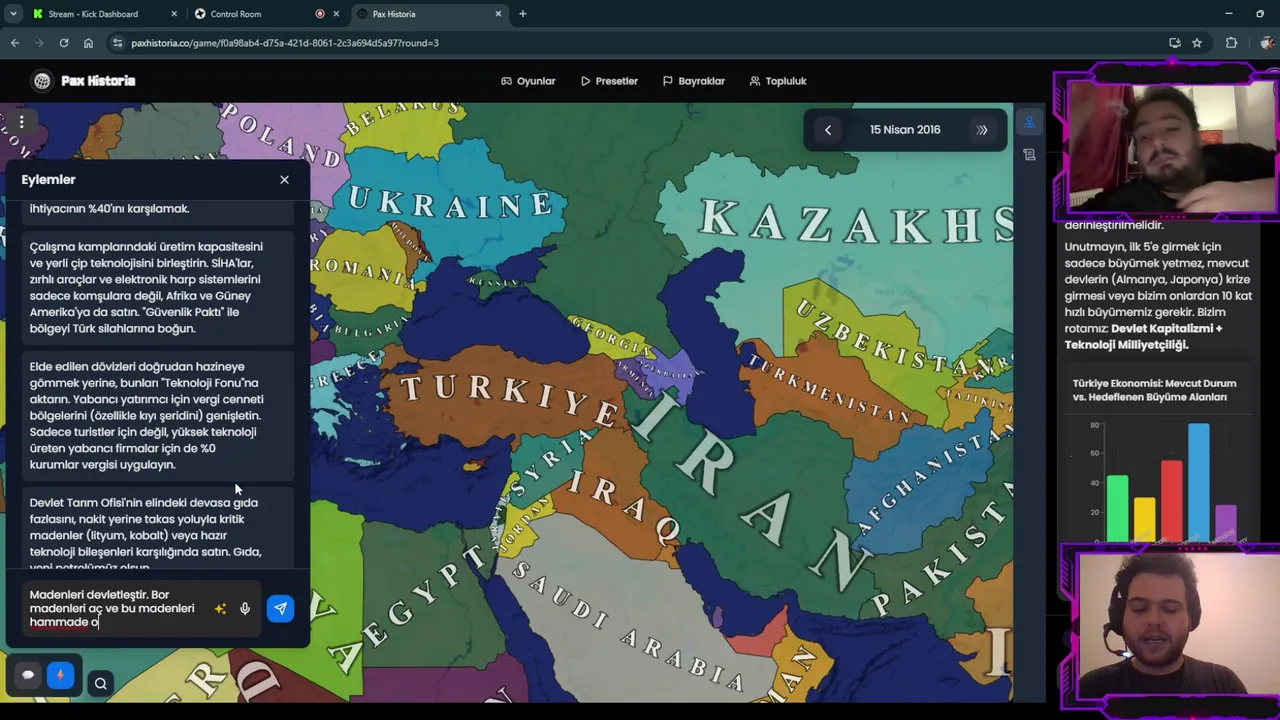Click the site info icon in address bar
The height and width of the screenshot is (720, 1280).
118,43
